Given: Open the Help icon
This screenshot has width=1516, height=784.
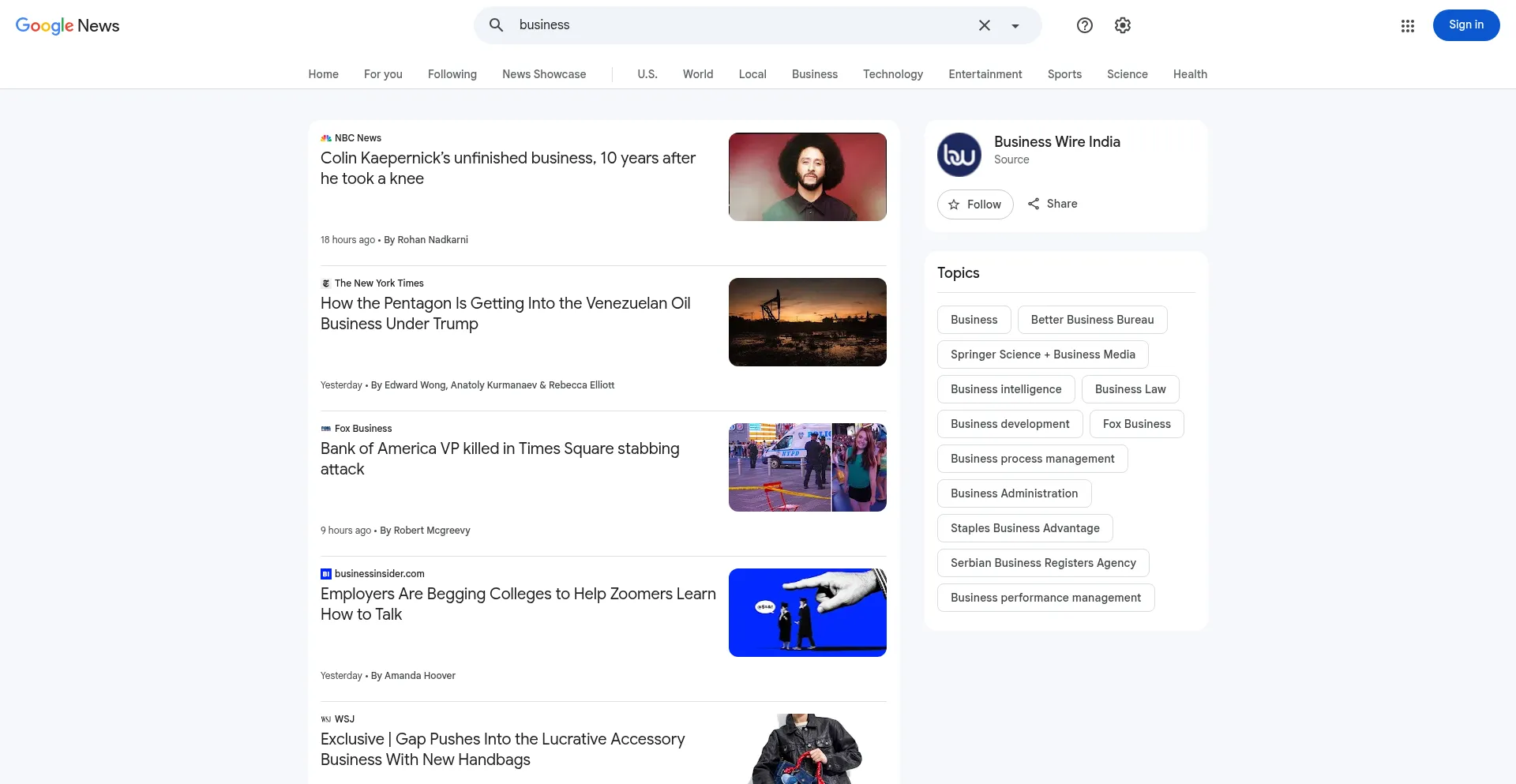Looking at the screenshot, I should point(1085,25).
